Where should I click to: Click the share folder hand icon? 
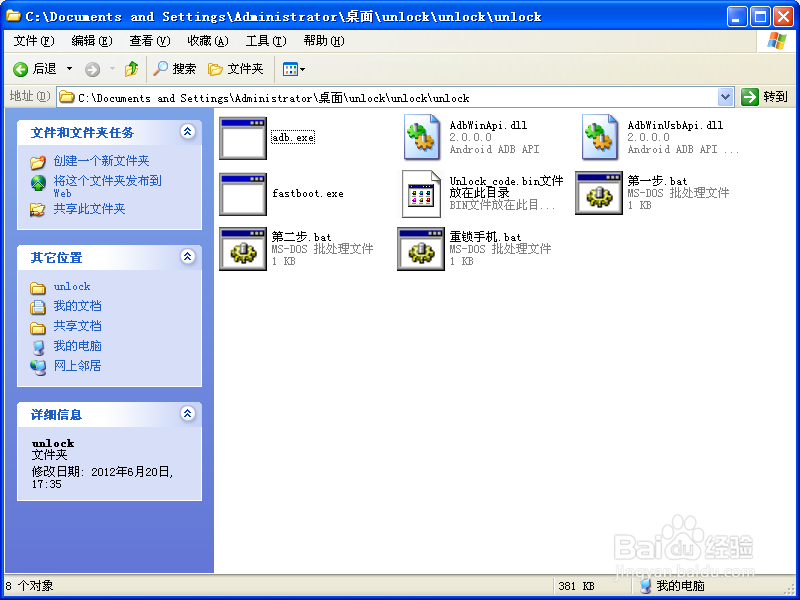(37, 209)
